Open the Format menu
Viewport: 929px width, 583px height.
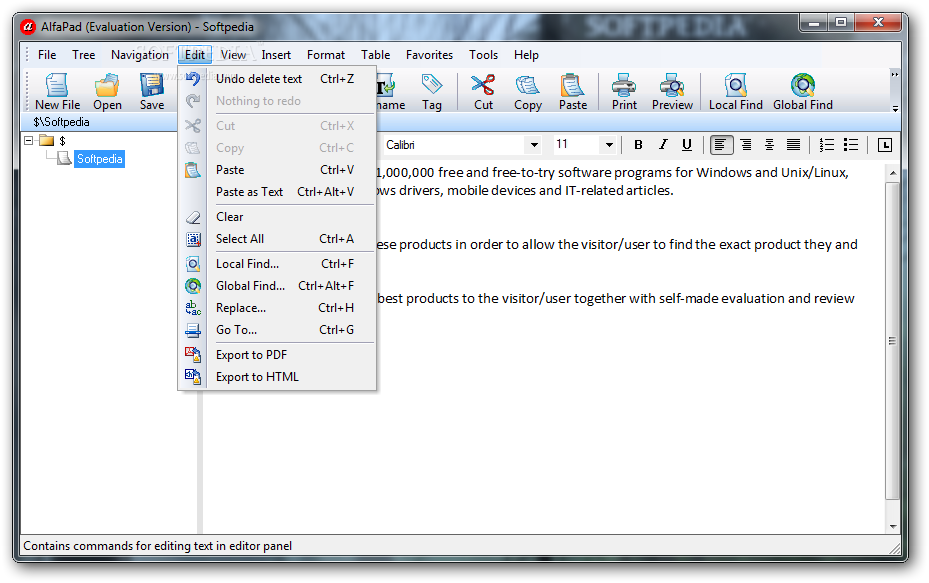click(326, 55)
